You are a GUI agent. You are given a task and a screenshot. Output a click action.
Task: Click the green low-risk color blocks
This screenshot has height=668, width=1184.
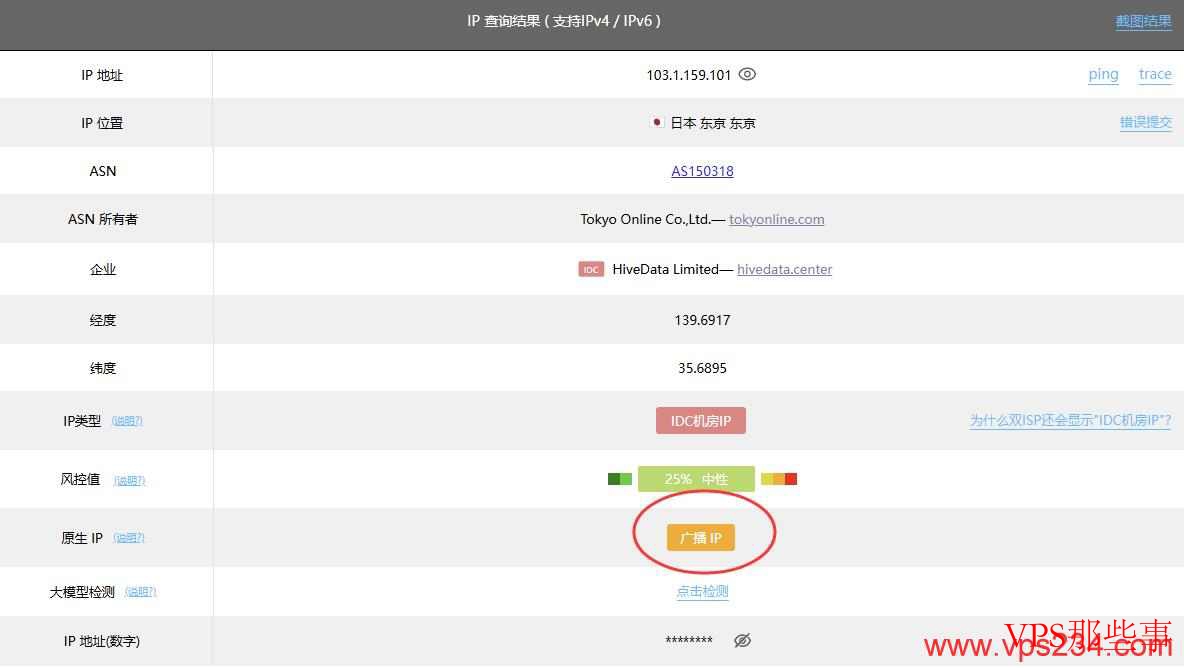point(620,479)
